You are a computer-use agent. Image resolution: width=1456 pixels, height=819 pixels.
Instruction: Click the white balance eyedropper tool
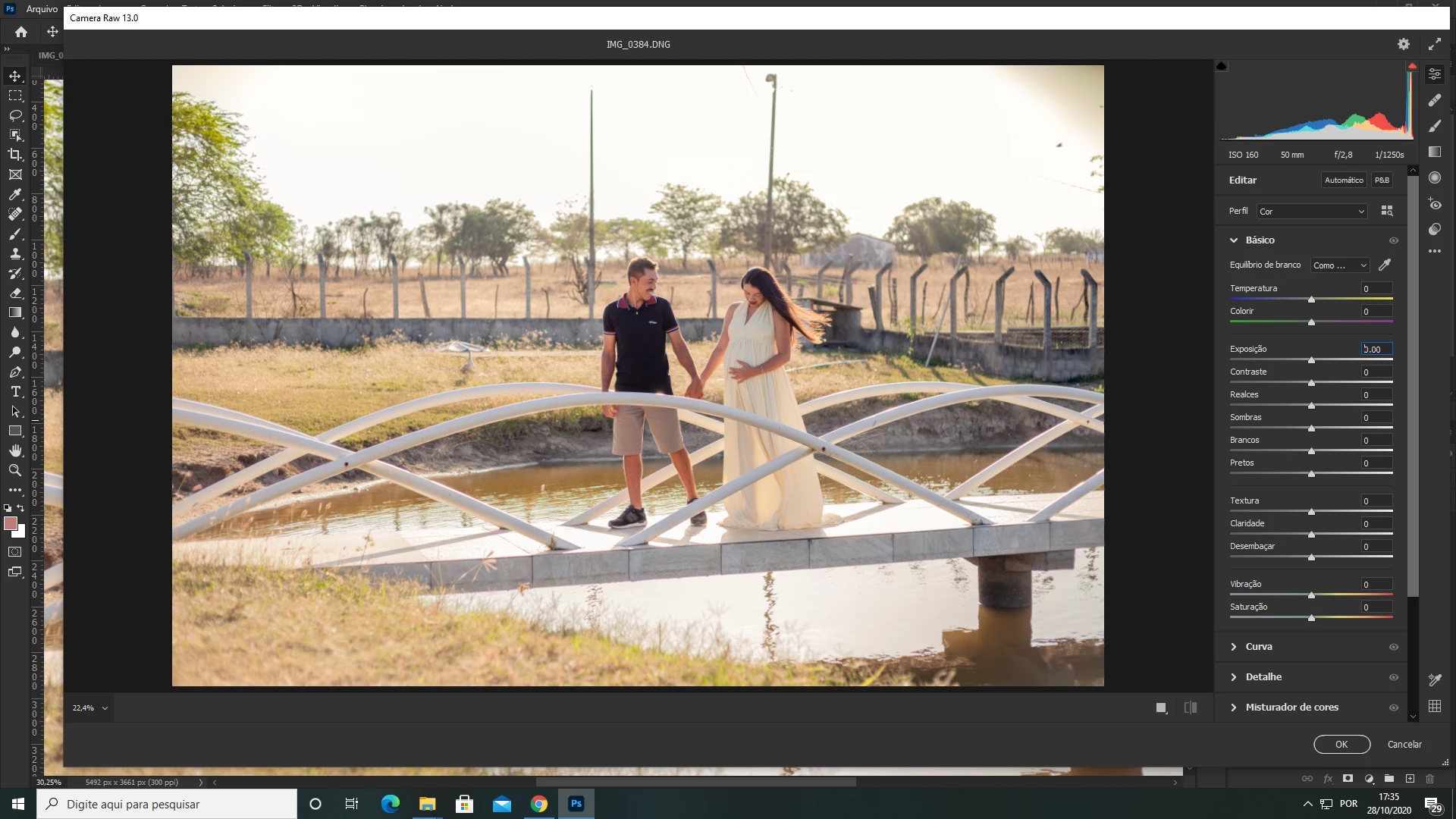coord(1385,265)
